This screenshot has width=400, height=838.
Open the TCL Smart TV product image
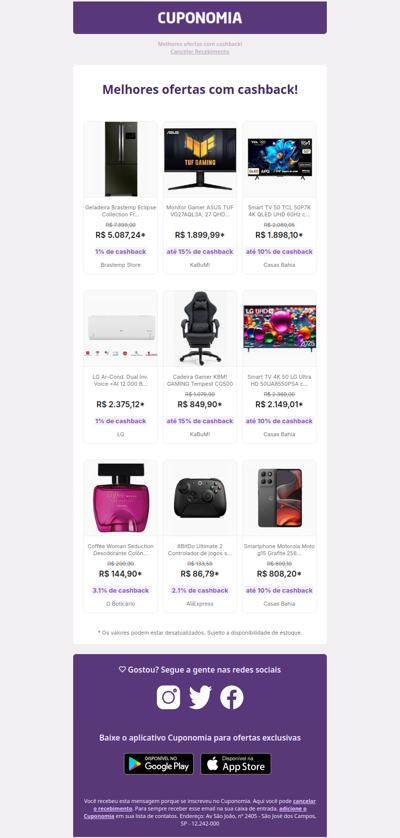279,159
